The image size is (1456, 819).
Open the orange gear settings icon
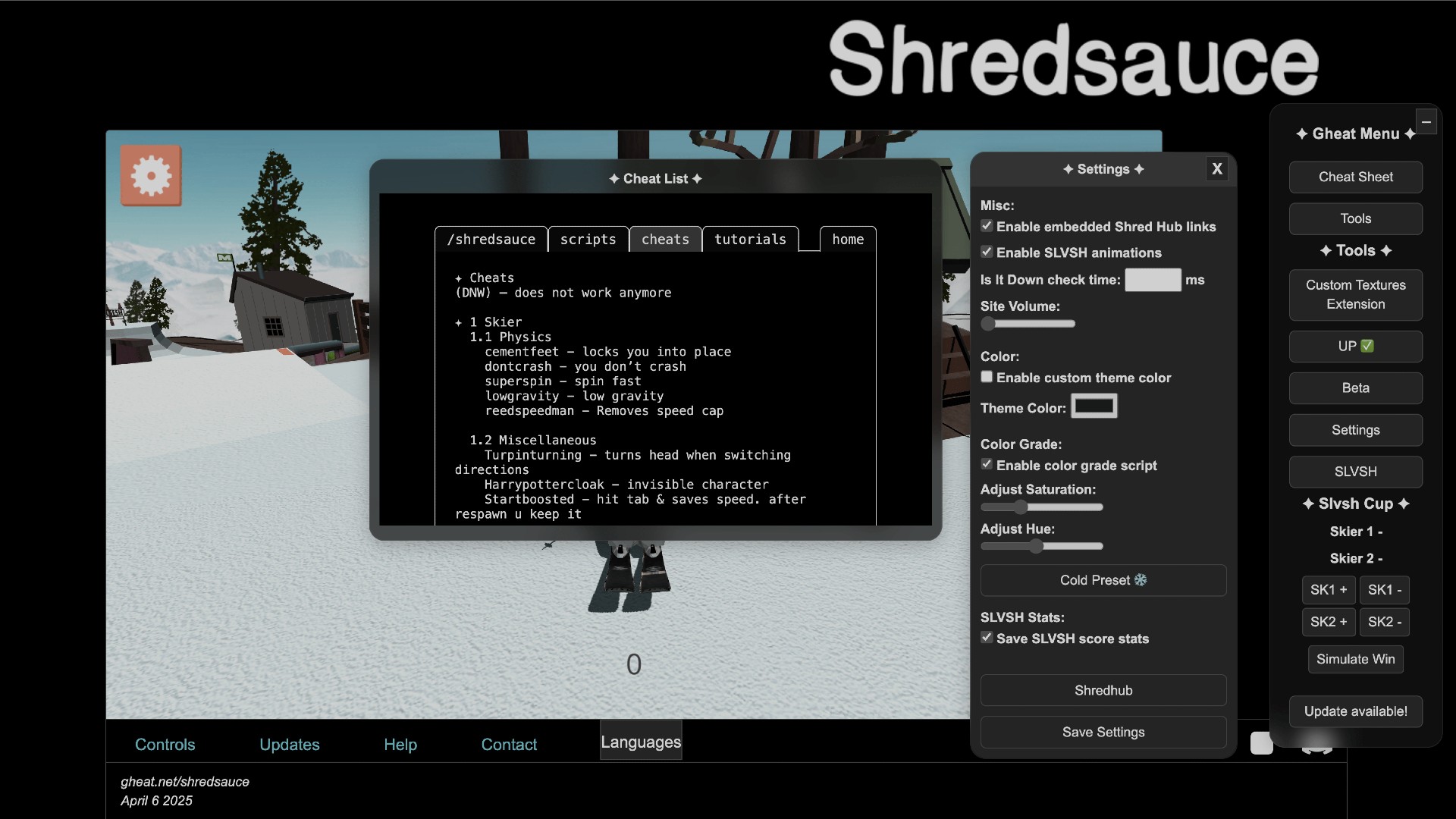(x=151, y=176)
